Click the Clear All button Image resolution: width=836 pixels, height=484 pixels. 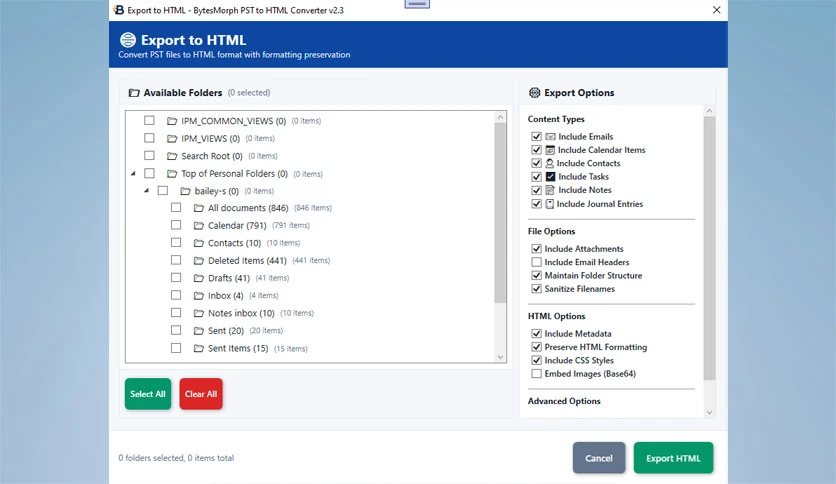(201, 394)
